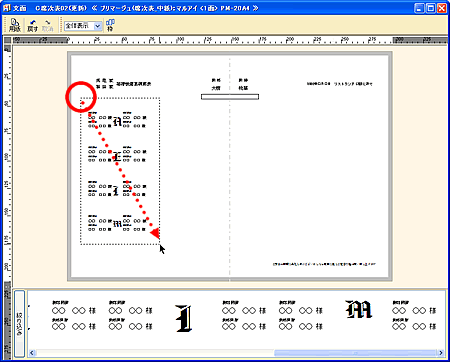Click the large letter I in the preview pane
This screenshot has width=450, height=362.
tap(184, 318)
